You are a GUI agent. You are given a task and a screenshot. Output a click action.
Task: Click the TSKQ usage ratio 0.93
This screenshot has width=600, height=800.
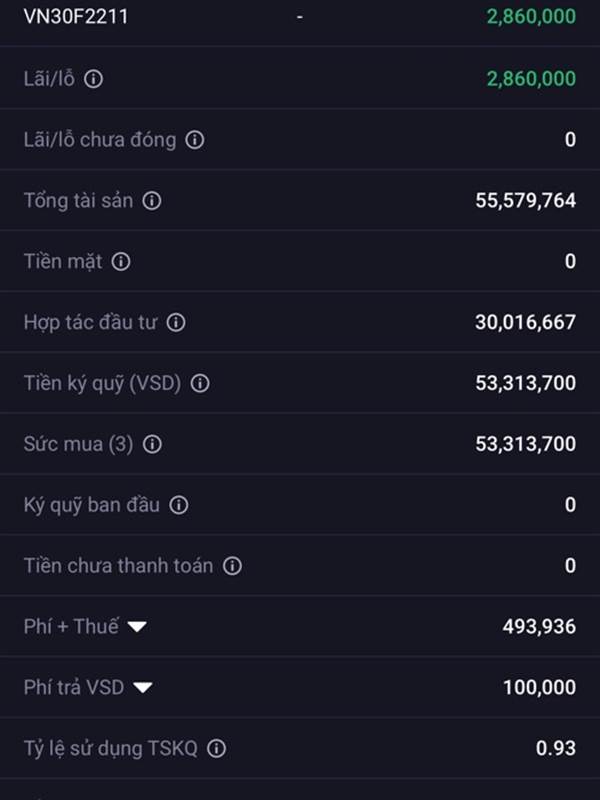pyautogui.click(x=556, y=748)
